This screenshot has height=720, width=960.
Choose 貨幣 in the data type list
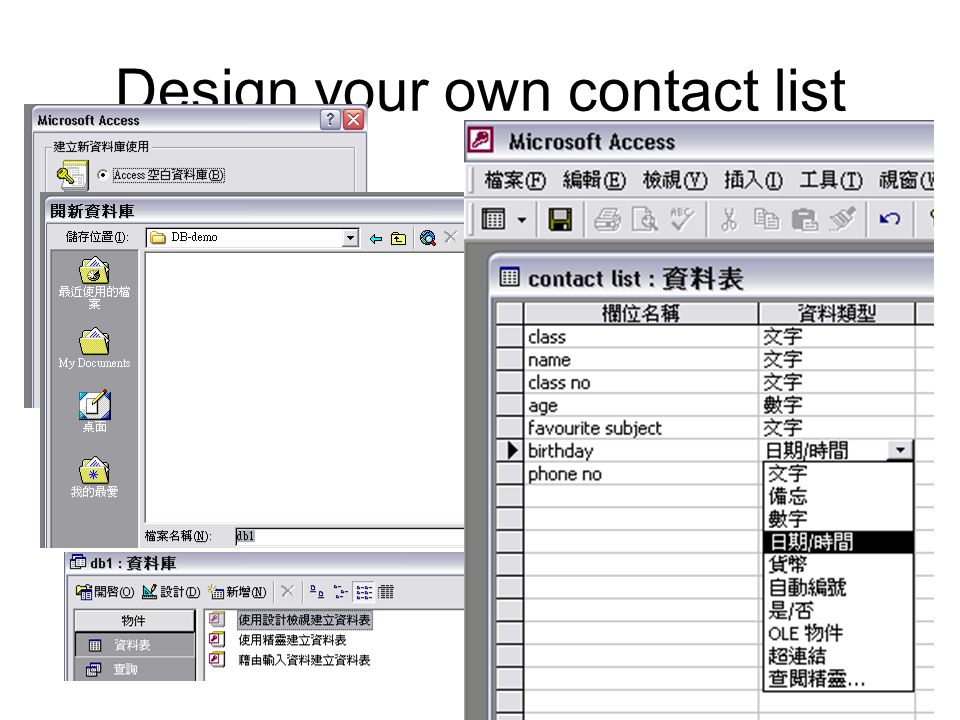tap(838, 564)
